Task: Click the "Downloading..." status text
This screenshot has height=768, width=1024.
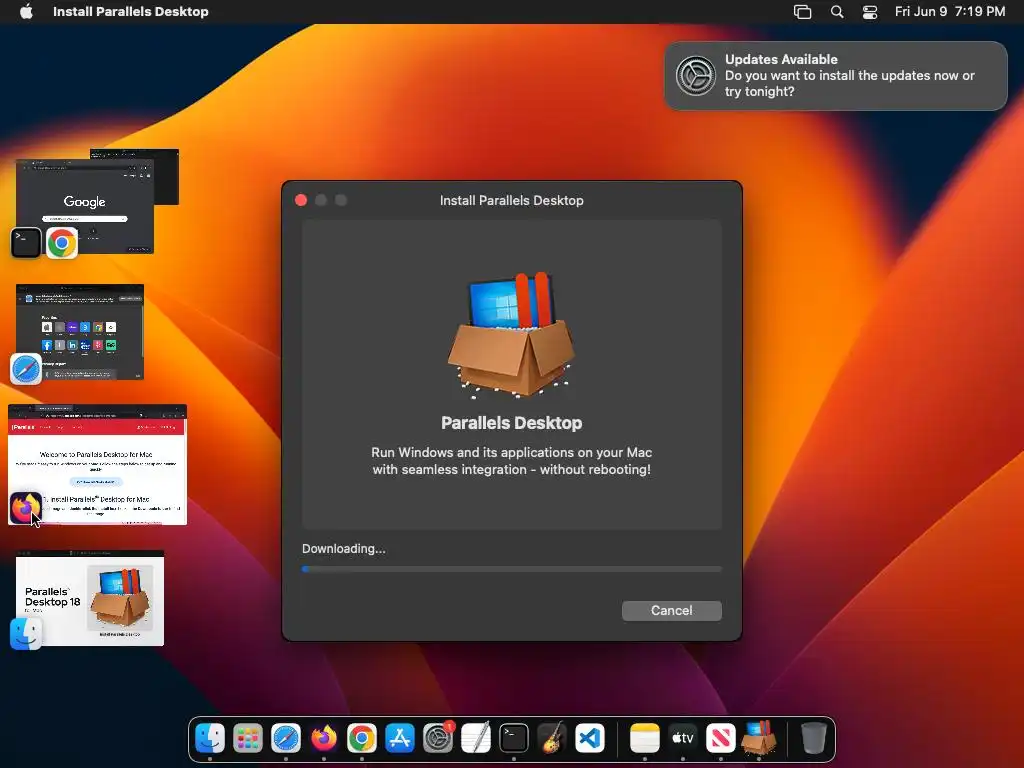Action: 344,549
